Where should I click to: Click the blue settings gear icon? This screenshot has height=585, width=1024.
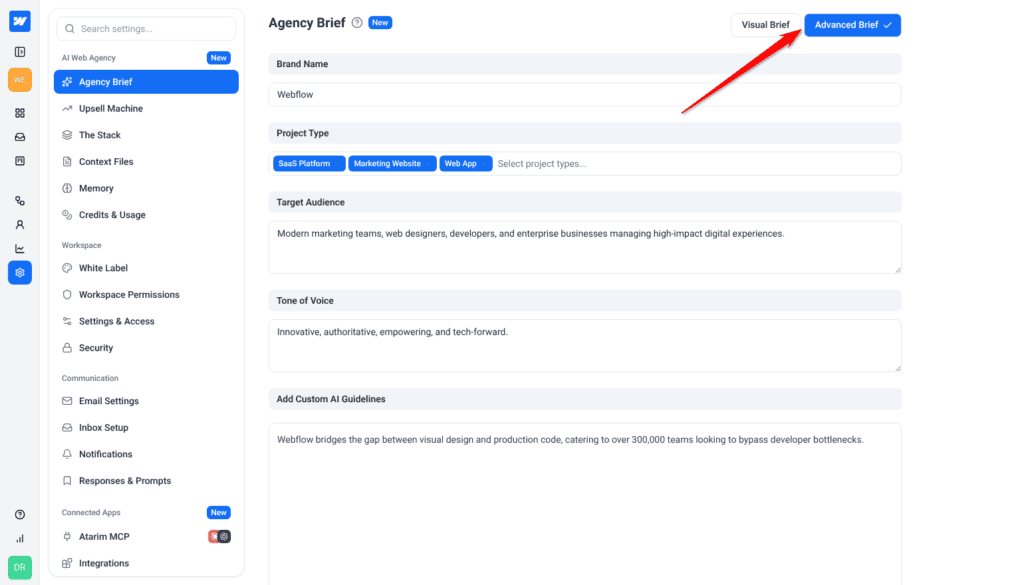[20, 273]
